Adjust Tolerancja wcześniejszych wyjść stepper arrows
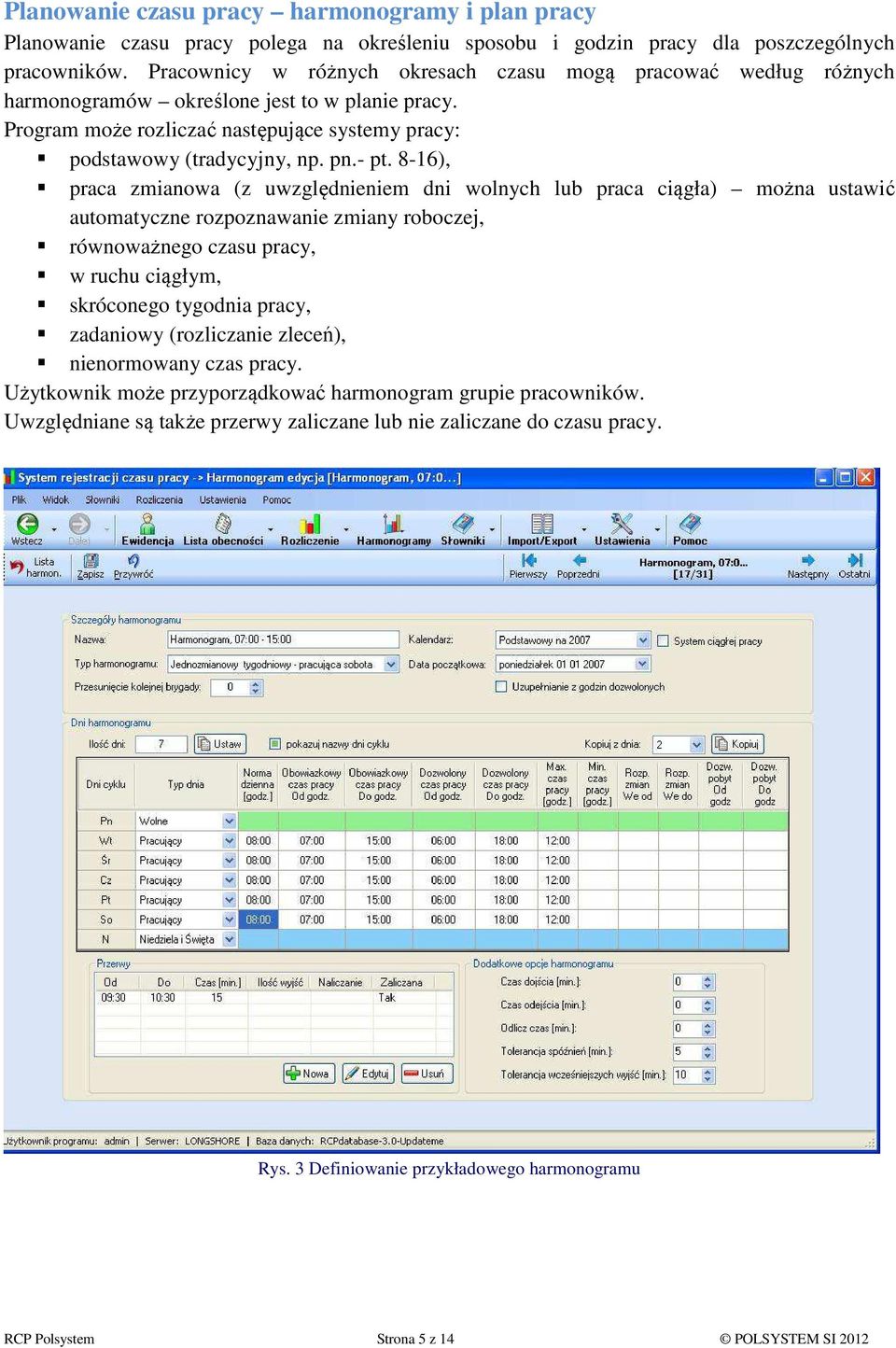The height and width of the screenshot is (1348, 896). point(707,1075)
